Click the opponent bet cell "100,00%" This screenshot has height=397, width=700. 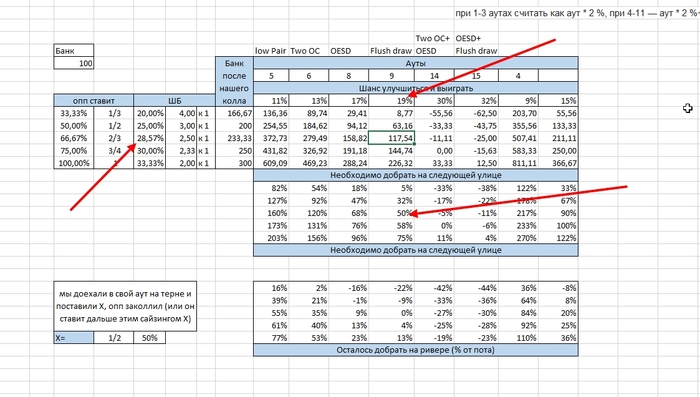74,163
